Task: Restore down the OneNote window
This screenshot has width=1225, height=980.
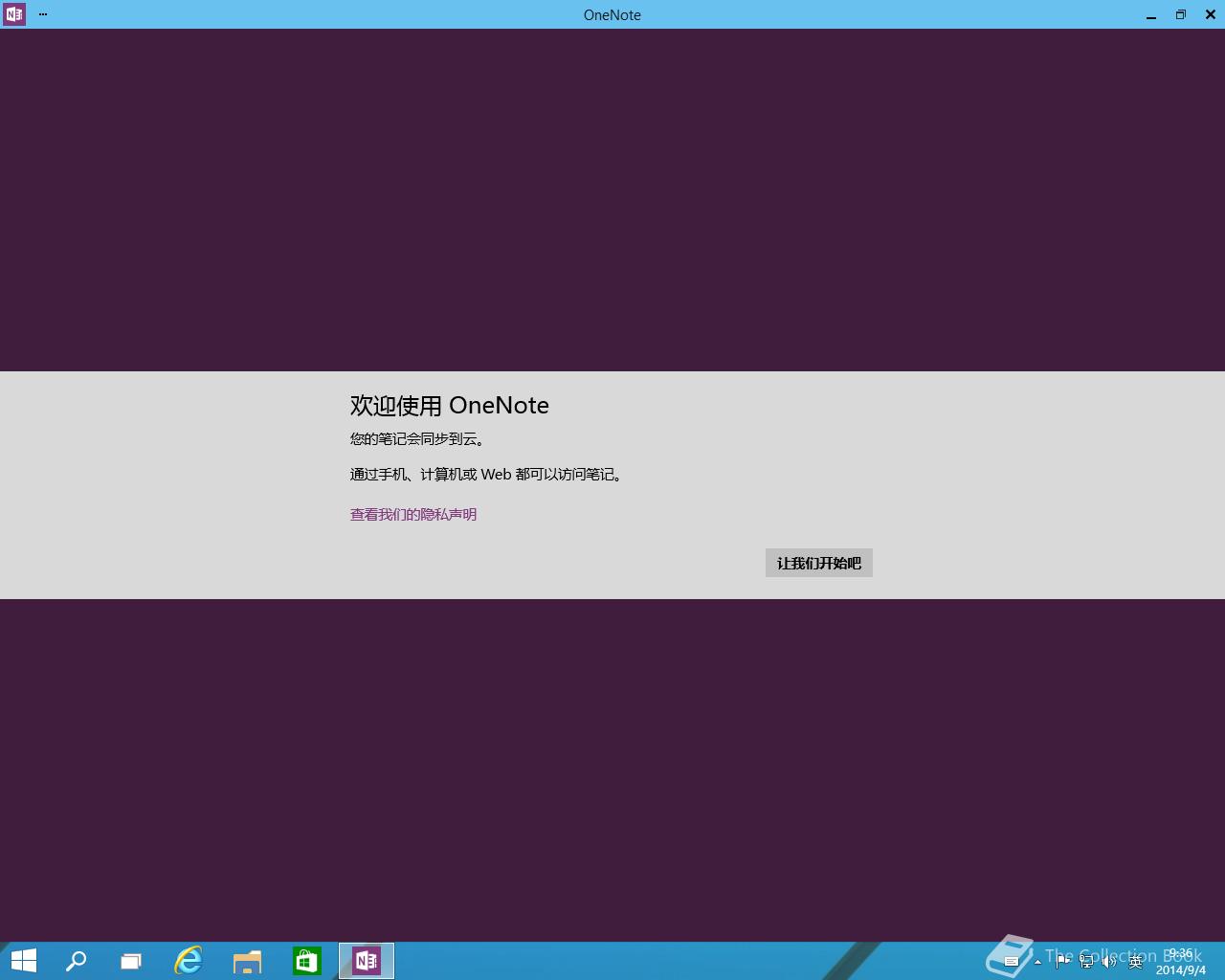Action: tap(1181, 14)
